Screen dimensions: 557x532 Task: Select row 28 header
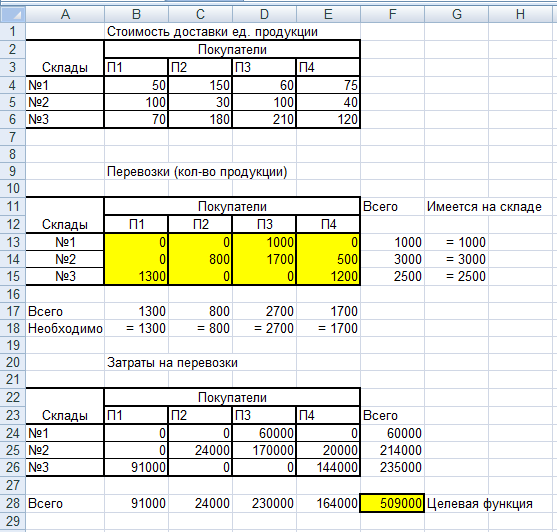(x=13, y=503)
